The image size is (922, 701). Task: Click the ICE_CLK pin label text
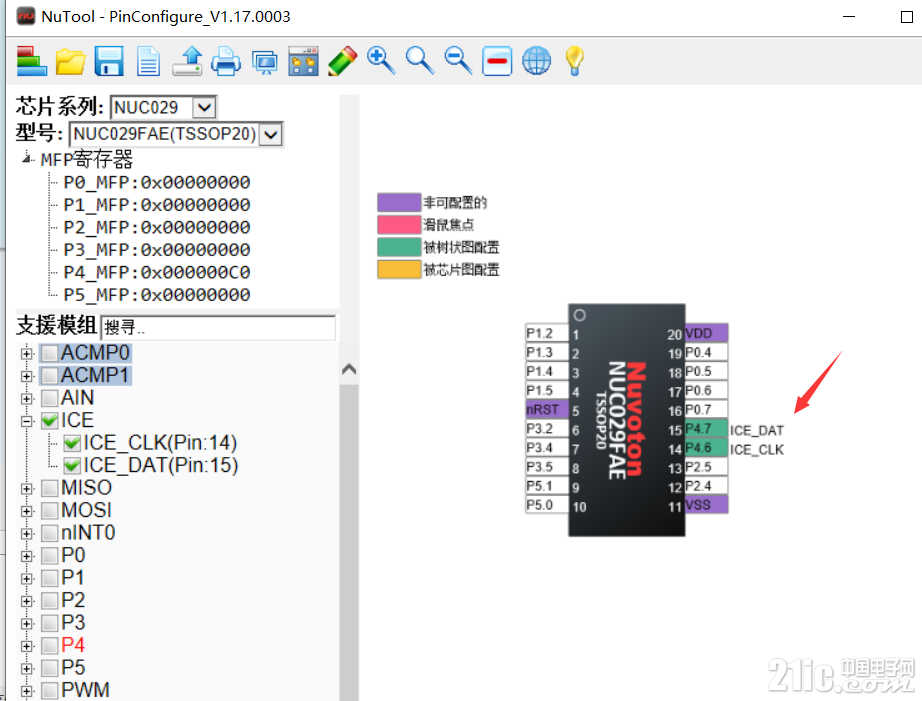(757, 450)
